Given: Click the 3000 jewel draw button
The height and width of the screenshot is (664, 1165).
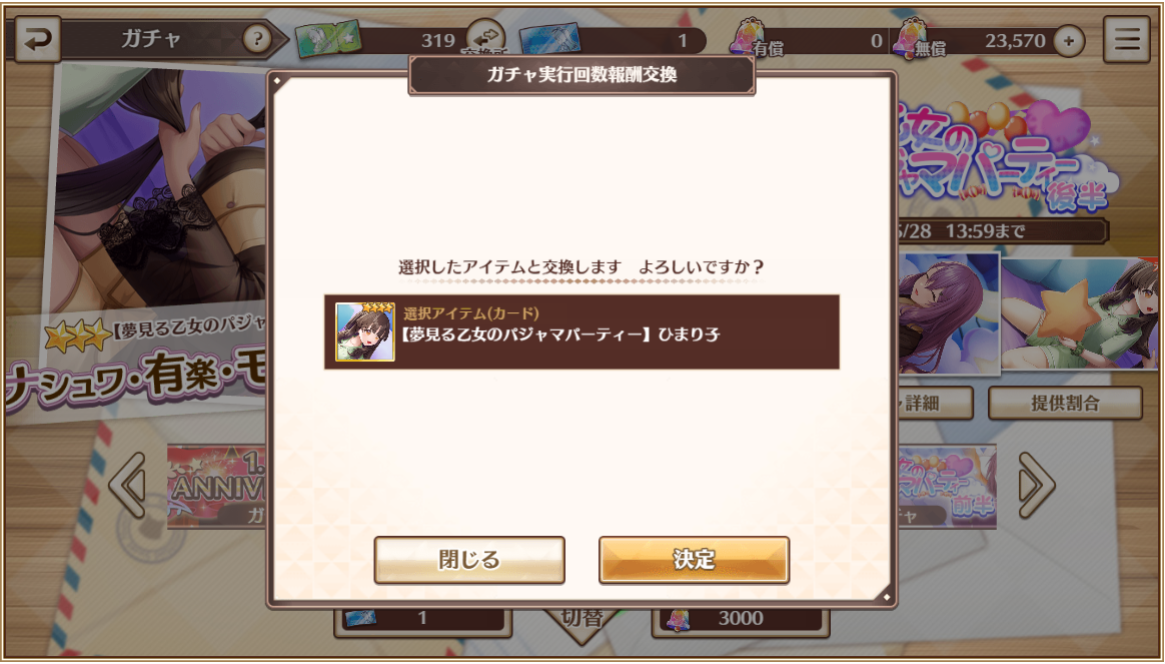Looking at the screenshot, I should [x=740, y=619].
